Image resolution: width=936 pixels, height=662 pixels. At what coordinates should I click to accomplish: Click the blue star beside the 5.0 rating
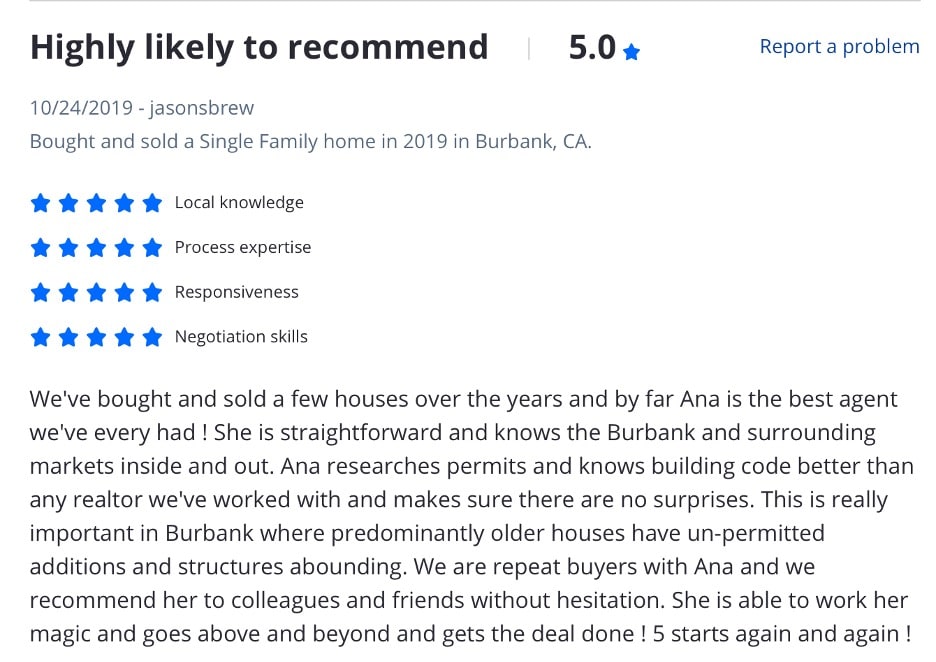click(x=631, y=51)
